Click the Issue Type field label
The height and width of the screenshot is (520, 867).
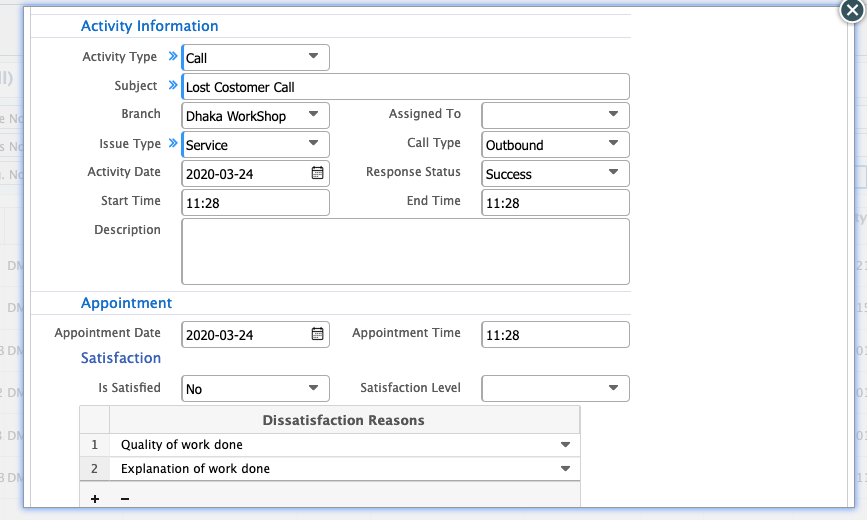pos(130,144)
